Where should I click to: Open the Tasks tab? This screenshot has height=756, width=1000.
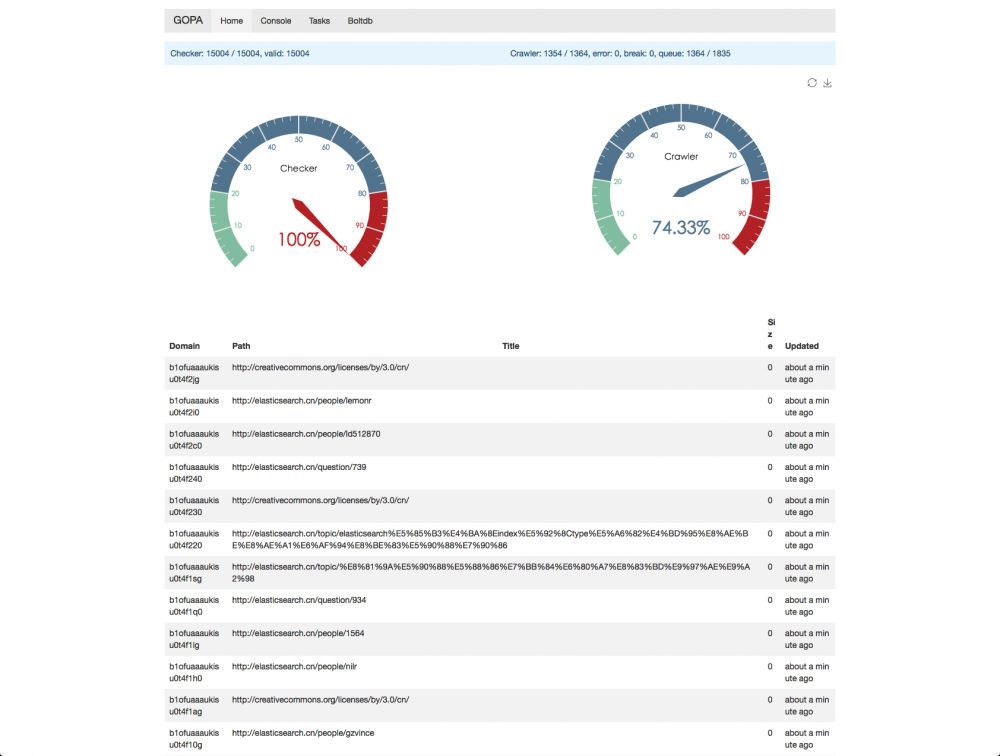coord(320,20)
